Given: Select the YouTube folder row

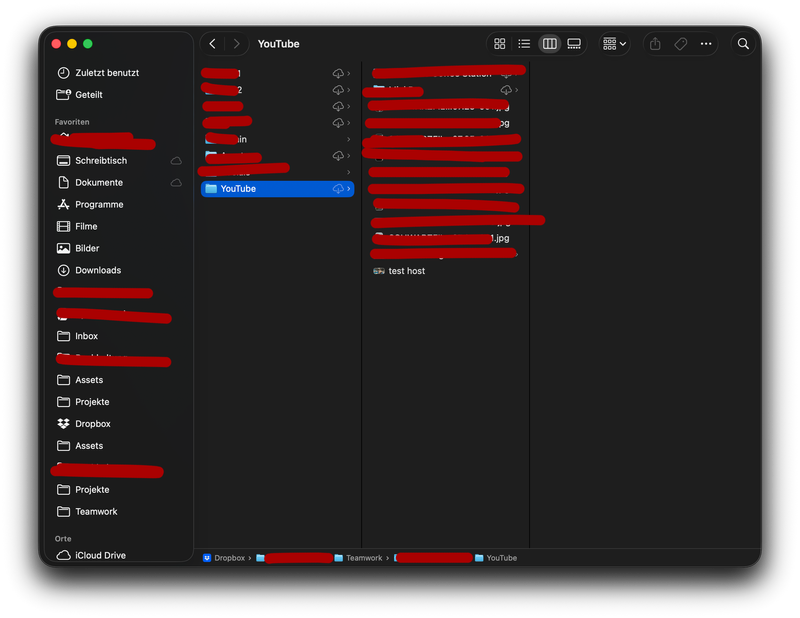Looking at the screenshot, I should [277, 189].
